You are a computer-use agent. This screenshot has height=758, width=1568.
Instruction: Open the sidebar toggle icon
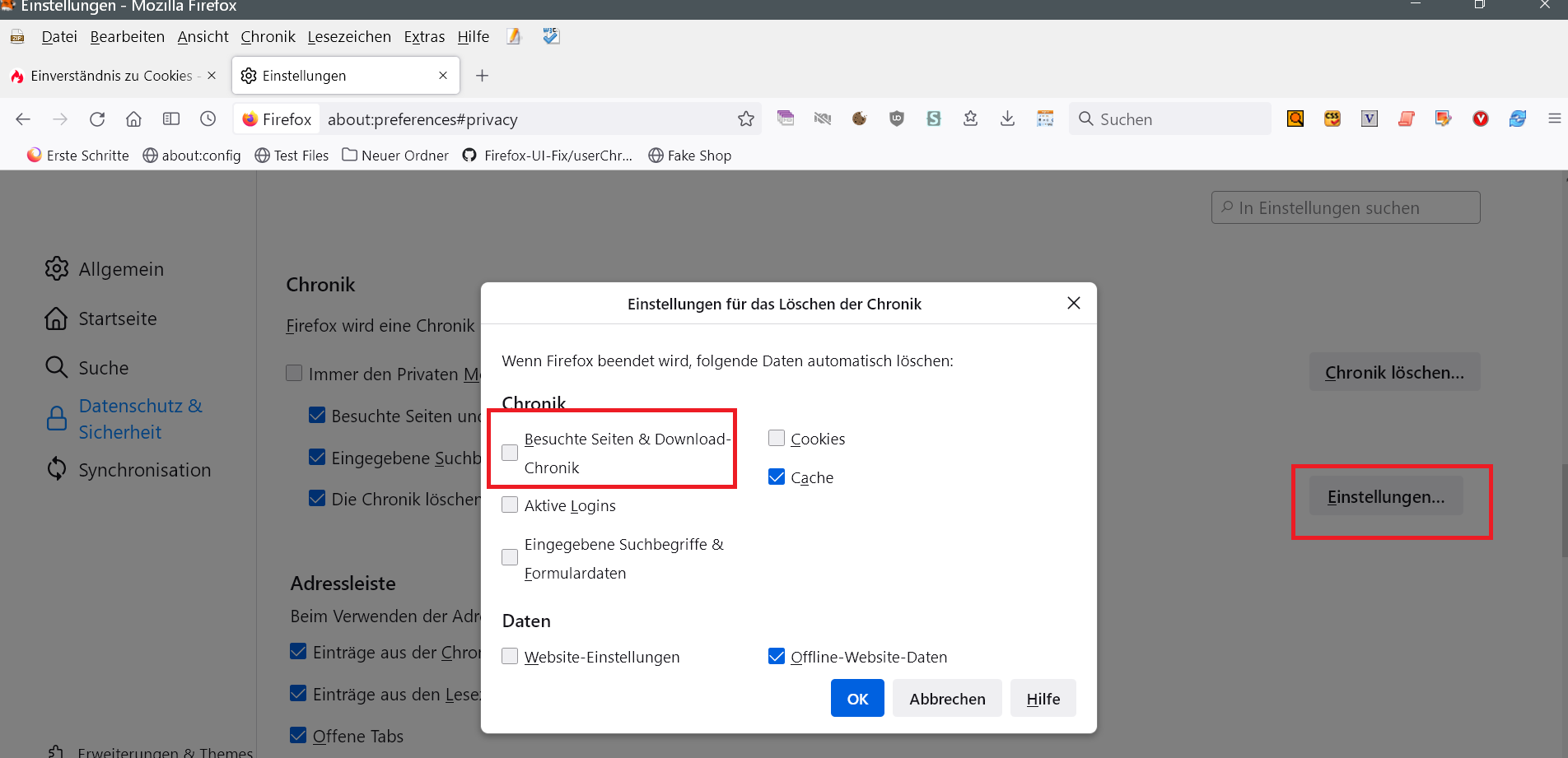[171, 119]
